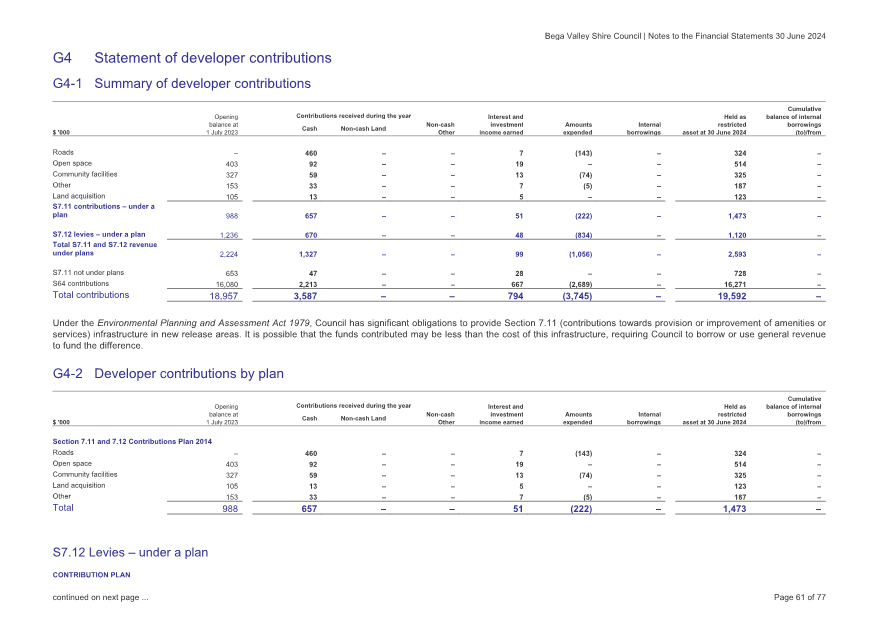This screenshot has width=877, height=622.
Task: Select S7.11 not under plans opening 653
Action: coord(232,274)
